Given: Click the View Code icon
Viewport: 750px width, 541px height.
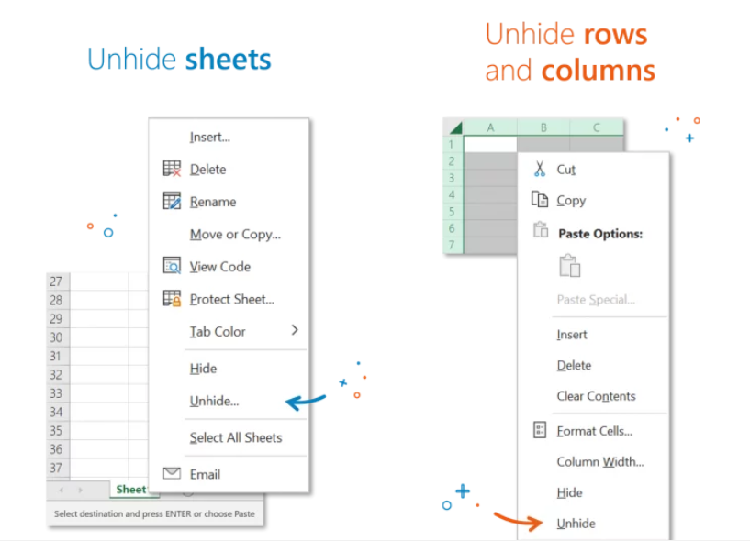Looking at the screenshot, I should pyautogui.click(x=172, y=265).
